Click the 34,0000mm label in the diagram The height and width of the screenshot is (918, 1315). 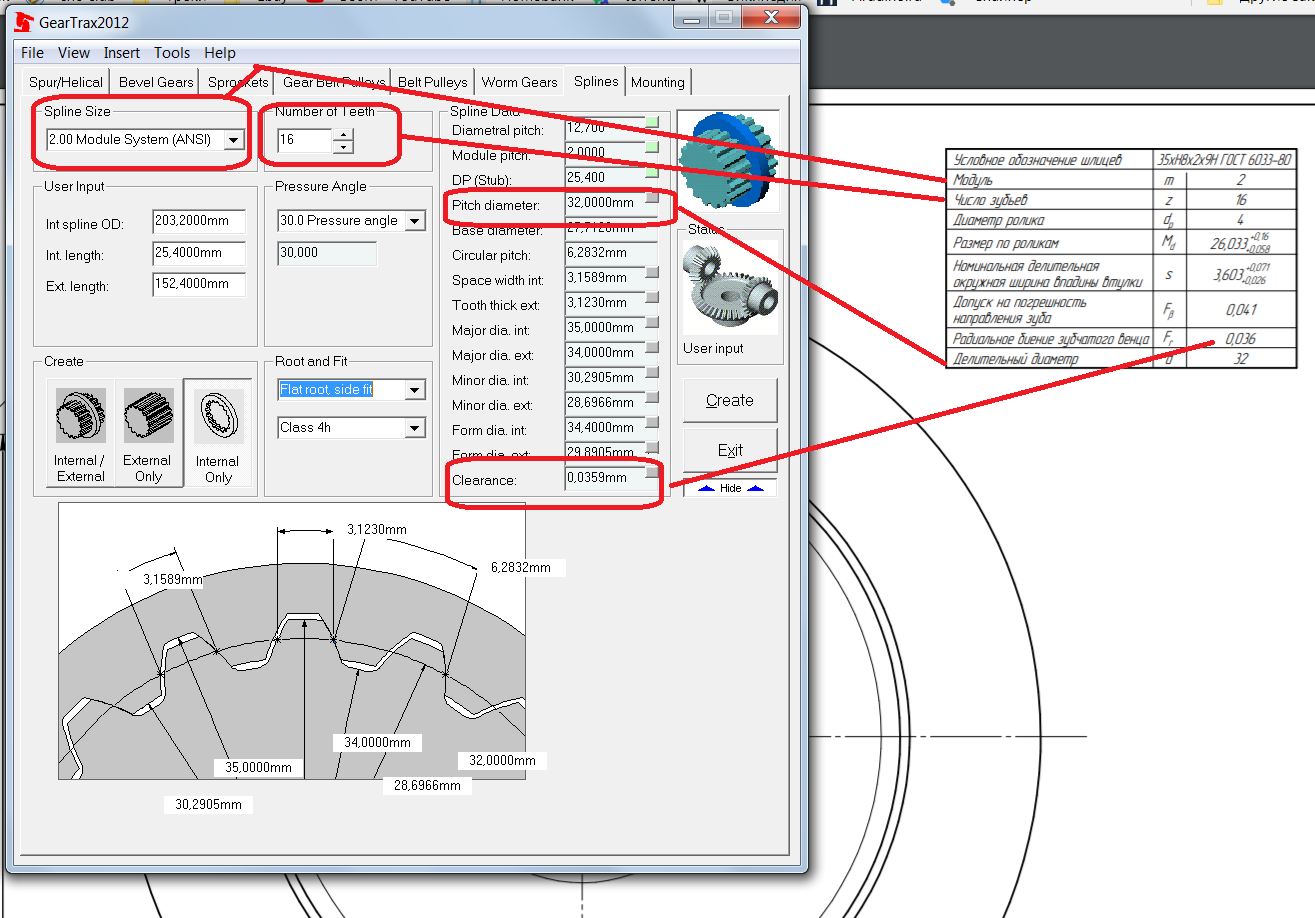pos(377,742)
